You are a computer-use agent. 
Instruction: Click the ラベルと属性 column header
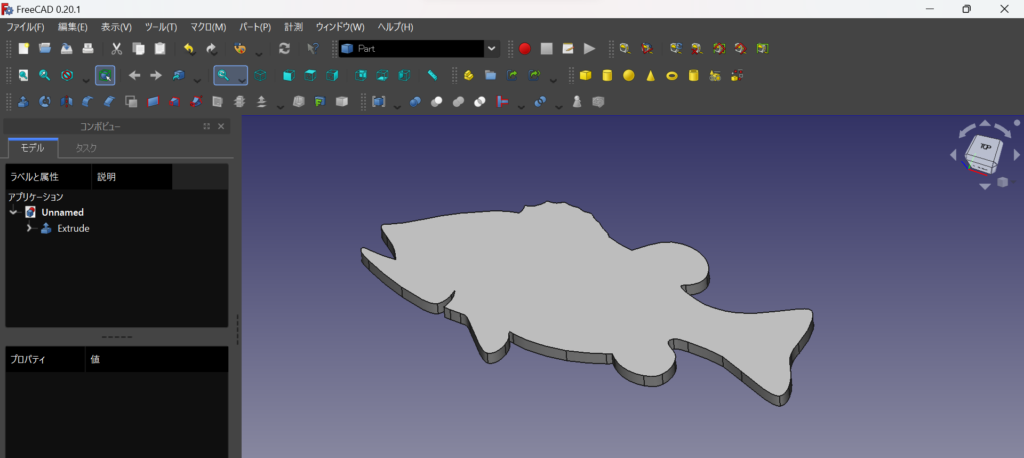pyautogui.click(x=48, y=176)
